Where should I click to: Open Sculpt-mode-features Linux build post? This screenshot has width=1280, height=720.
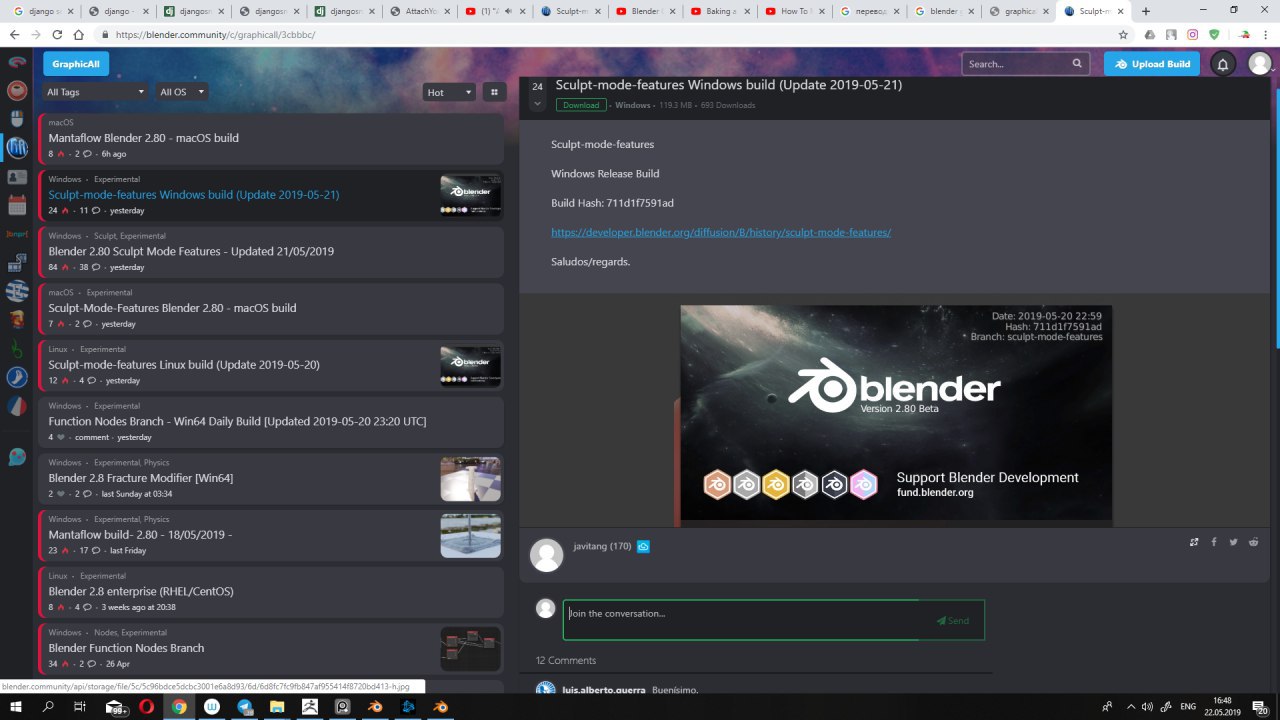(184, 365)
